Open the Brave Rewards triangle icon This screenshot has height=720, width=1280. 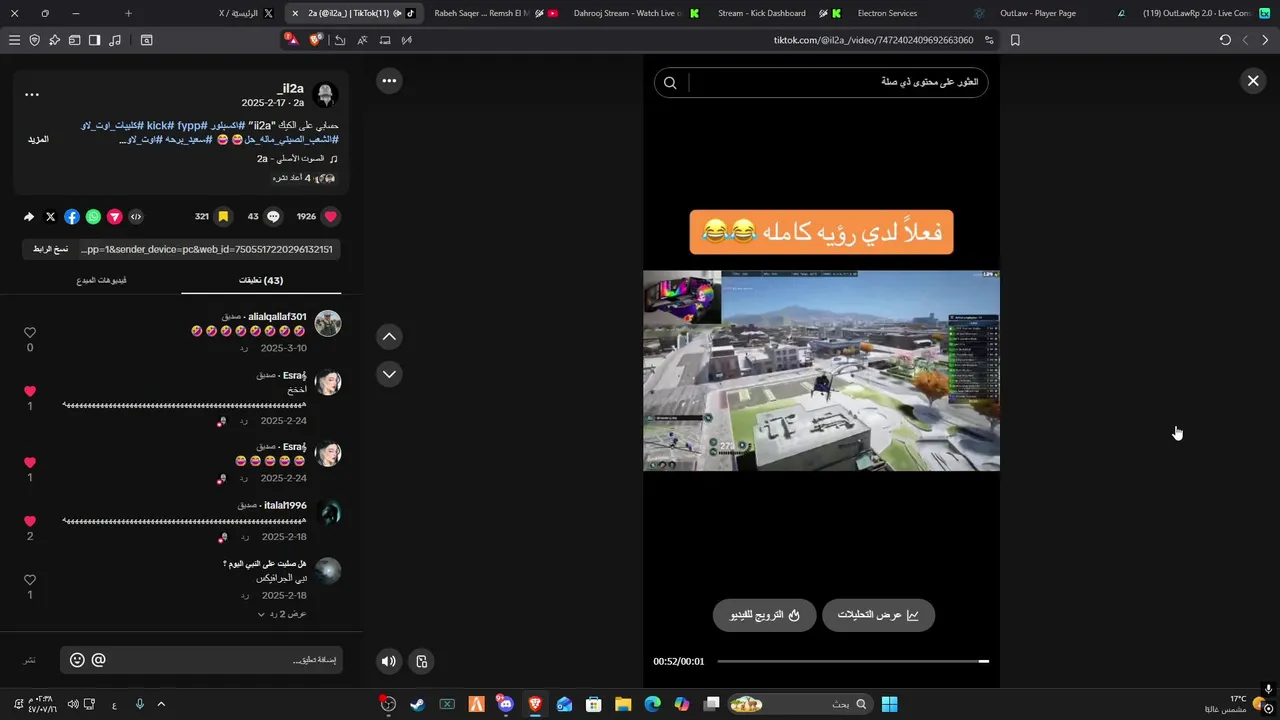tap(292, 40)
